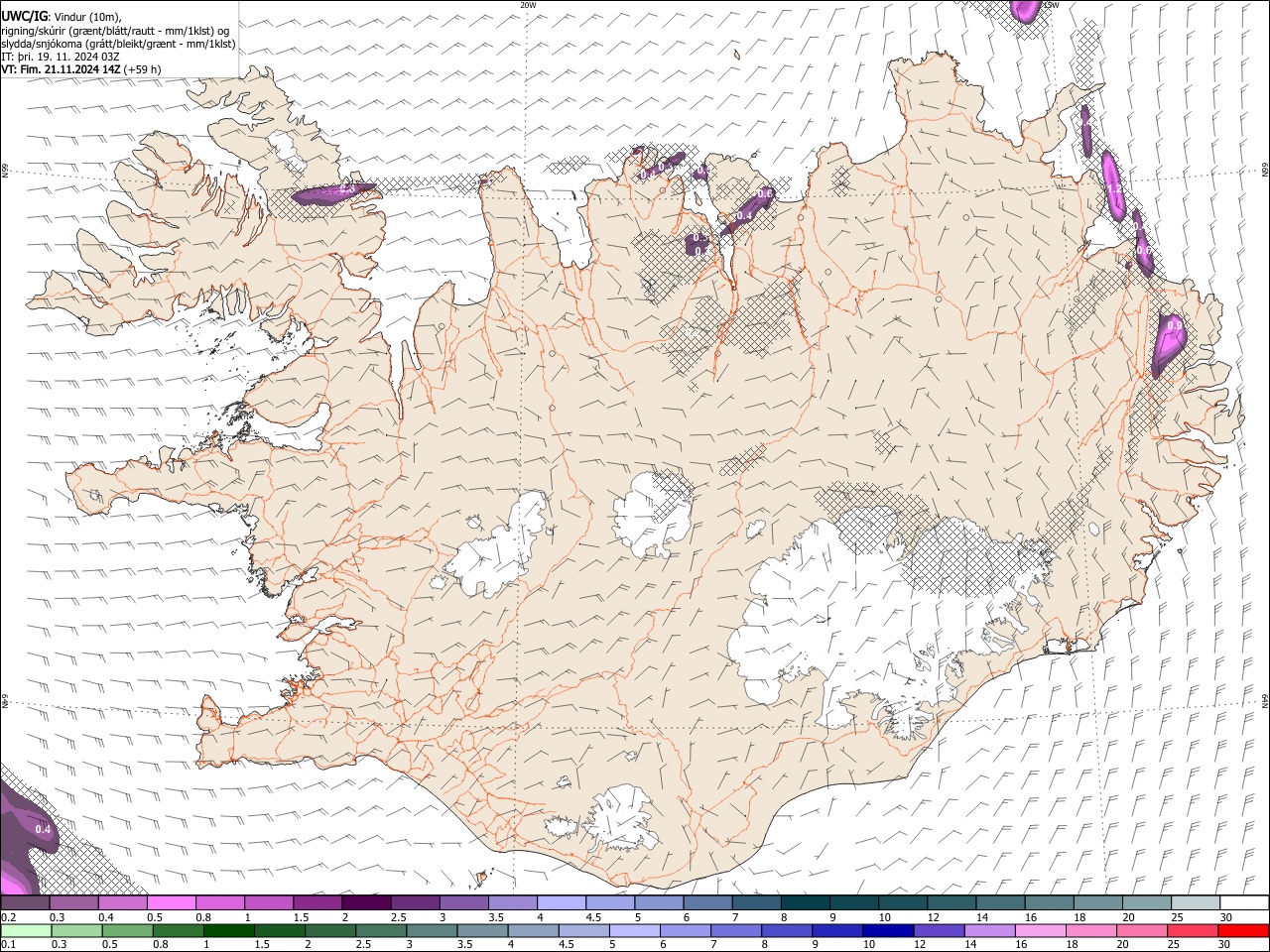The image size is (1270, 952).
Task: Click the light purple swatch labeled 14 in the lower legend
Action: tap(990, 930)
